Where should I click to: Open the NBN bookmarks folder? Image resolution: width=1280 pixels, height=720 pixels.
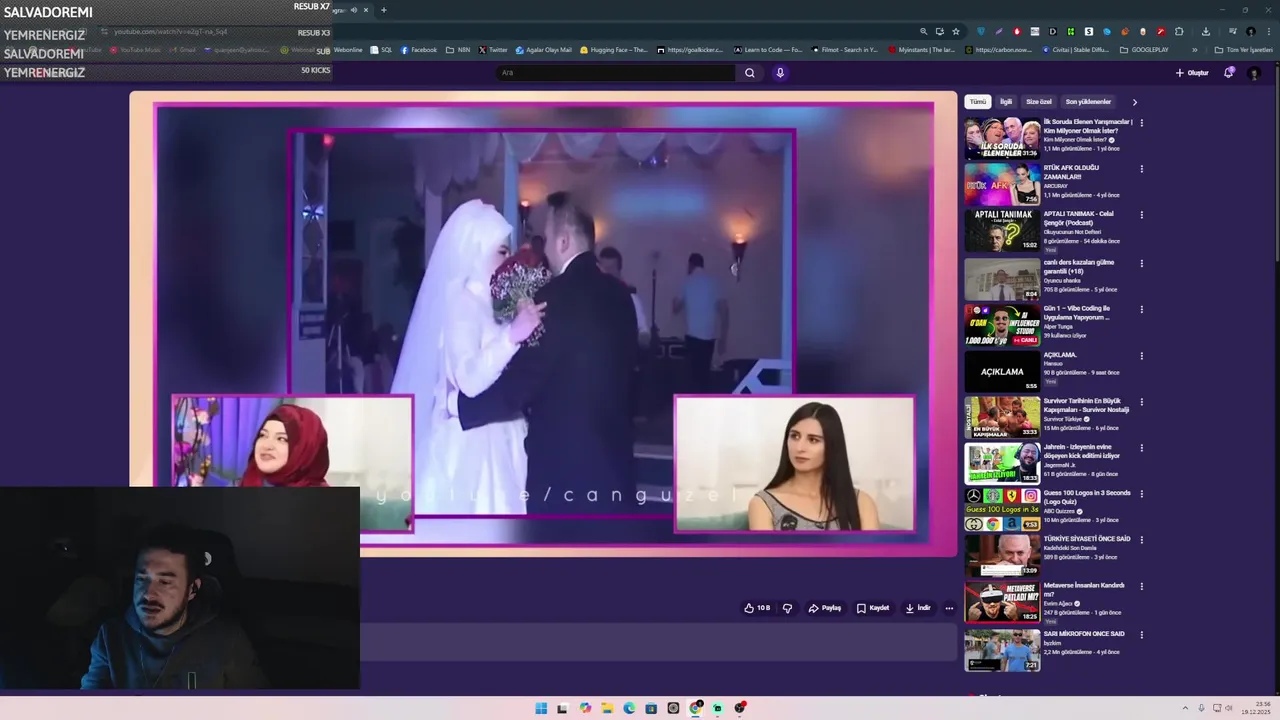[x=458, y=50]
